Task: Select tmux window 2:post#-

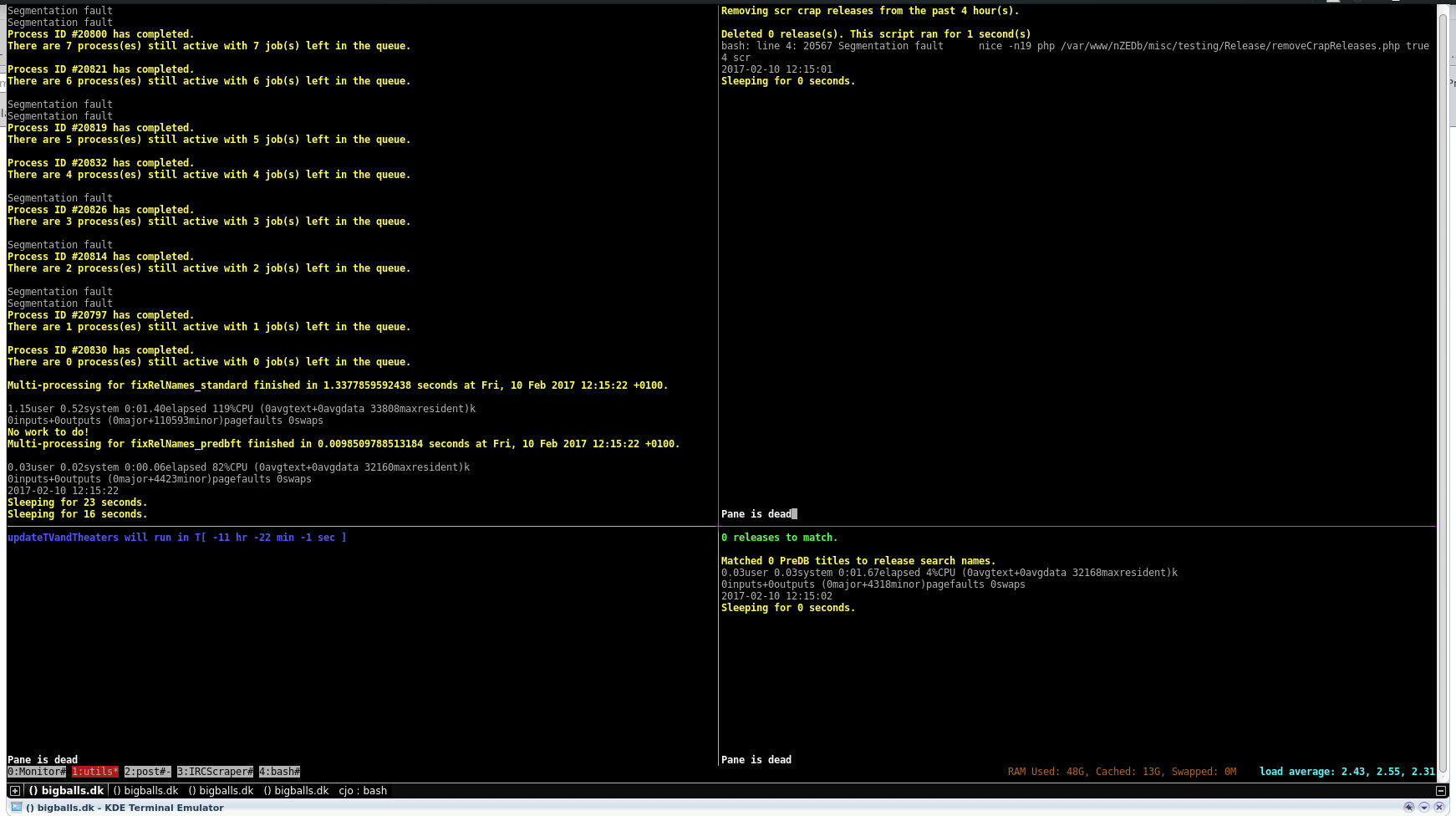Action: [x=148, y=772]
